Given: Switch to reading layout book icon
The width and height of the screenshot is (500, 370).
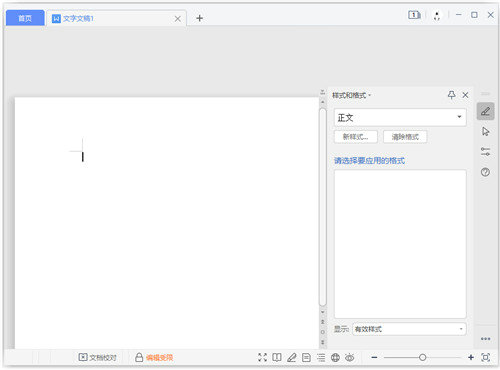Looking at the screenshot, I should click(x=277, y=357).
